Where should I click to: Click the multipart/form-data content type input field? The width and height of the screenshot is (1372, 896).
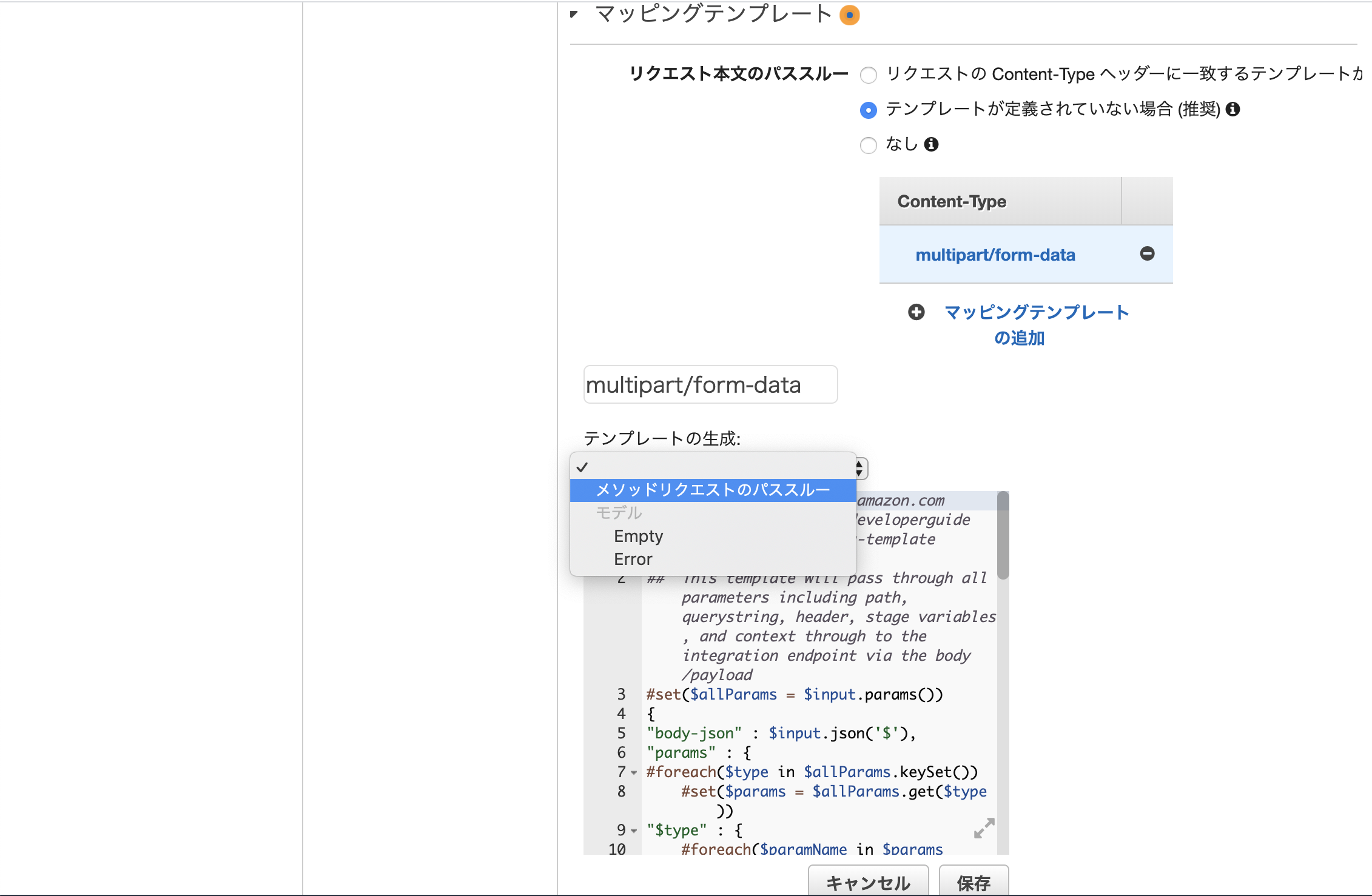pyautogui.click(x=710, y=384)
